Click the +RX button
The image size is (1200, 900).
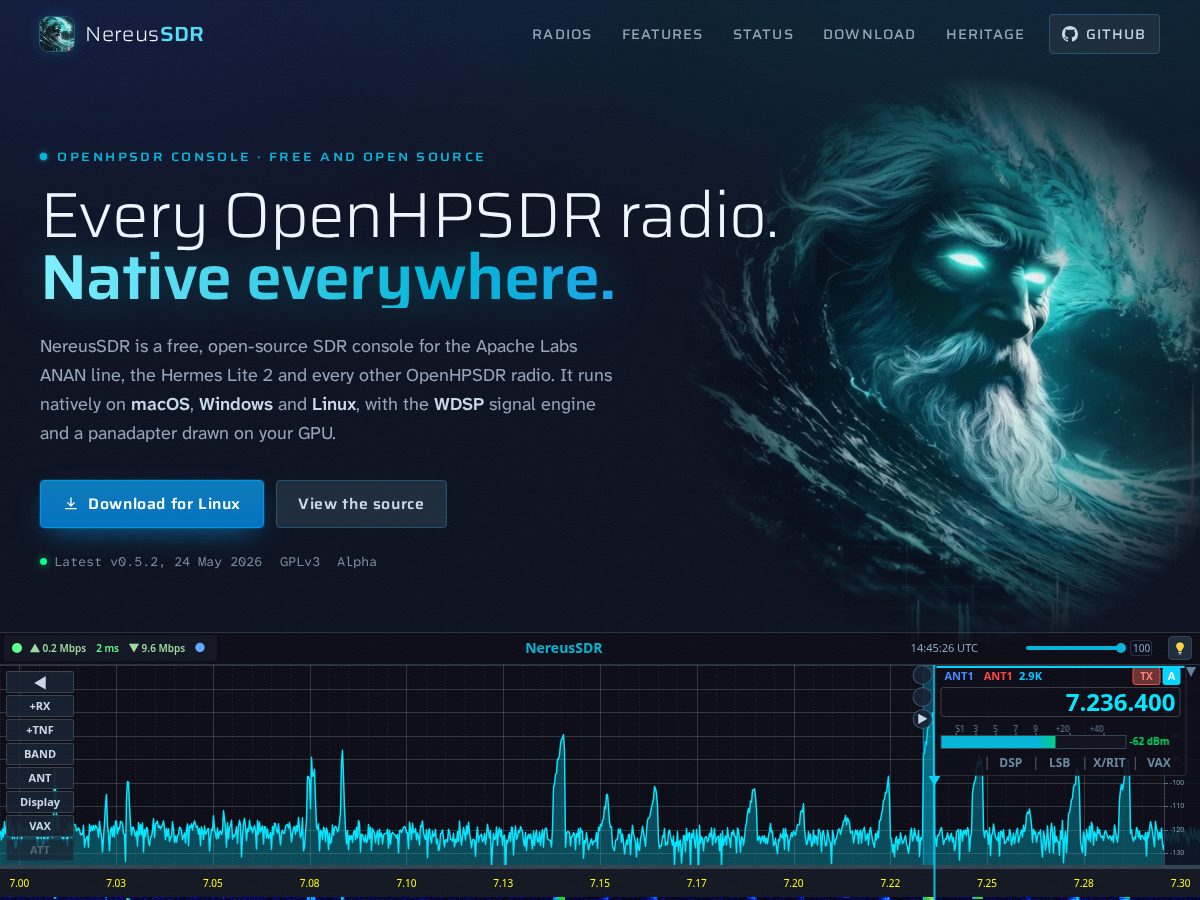(40, 706)
